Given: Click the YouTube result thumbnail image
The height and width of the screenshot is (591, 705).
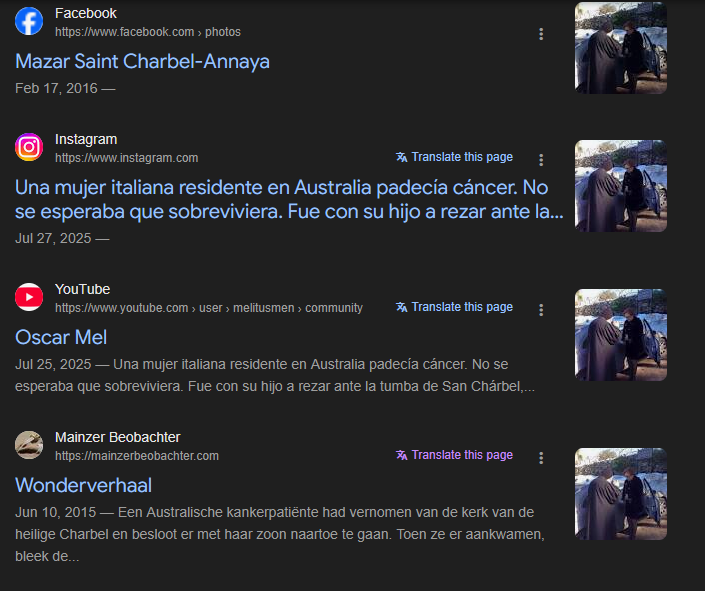Looking at the screenshot, I should 620,335.
